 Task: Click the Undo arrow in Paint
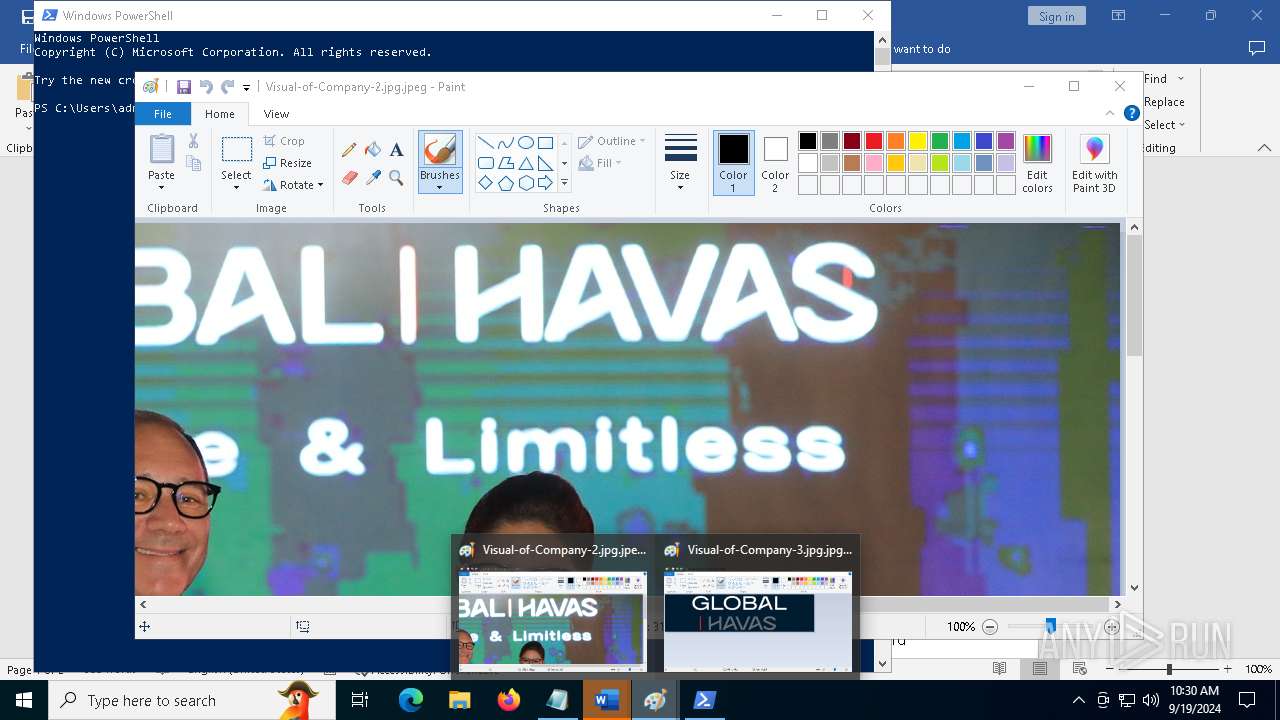206,87
